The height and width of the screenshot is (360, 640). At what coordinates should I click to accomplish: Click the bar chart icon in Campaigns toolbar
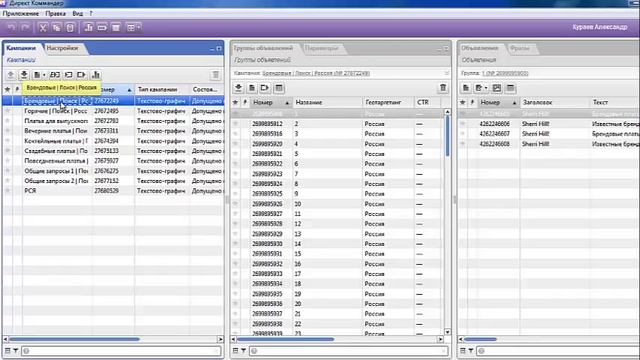point(96,75)
